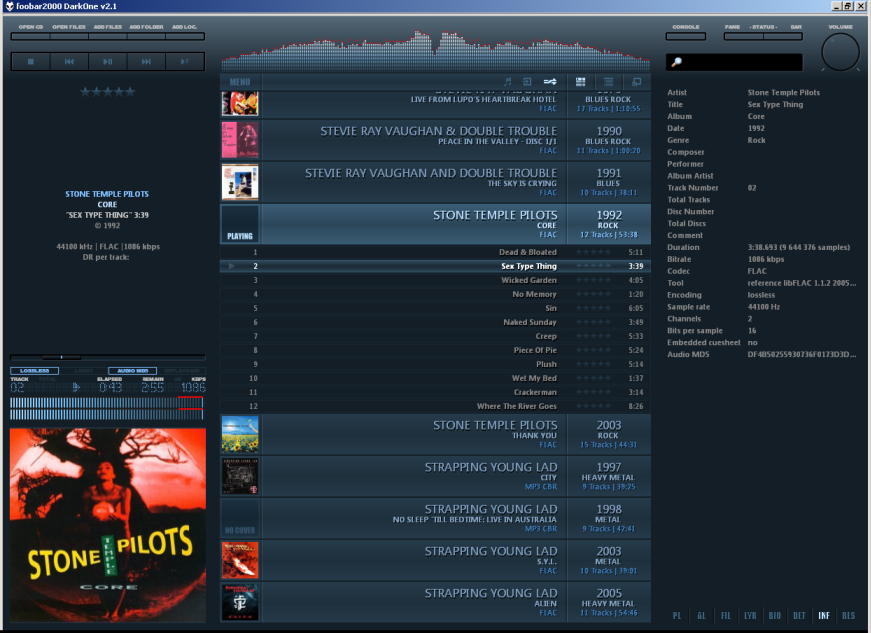
Task: Click the popup window view icon
Action: [637, 82]
